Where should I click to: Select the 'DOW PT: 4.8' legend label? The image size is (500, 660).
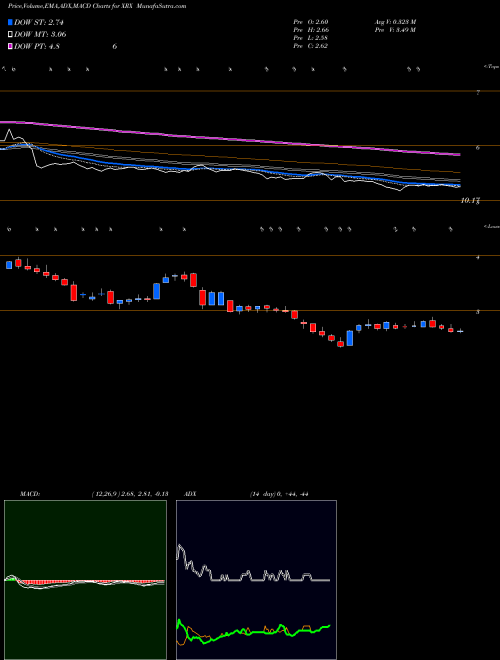pos(37,46)
